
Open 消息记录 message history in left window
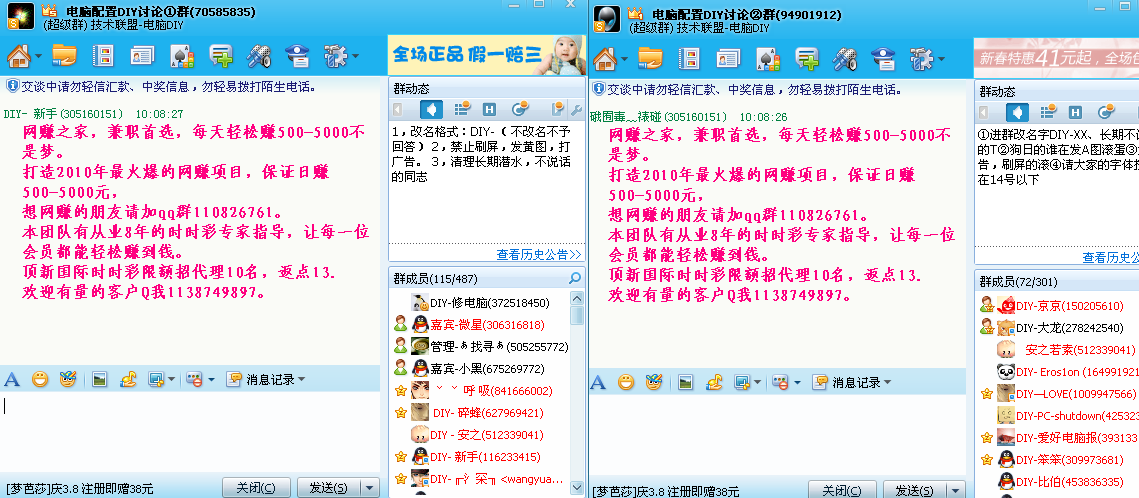[x=262, y=380]
